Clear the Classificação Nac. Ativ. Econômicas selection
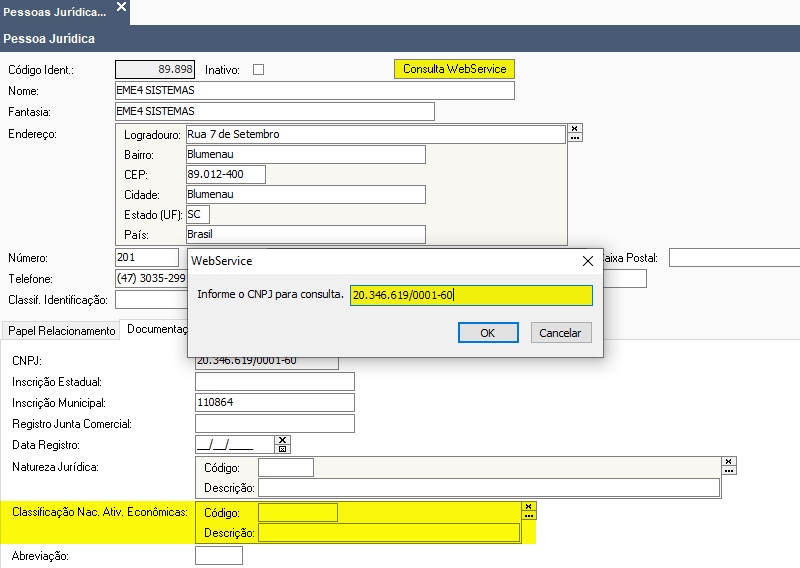 pyautogui.click(x=529, y=506)
